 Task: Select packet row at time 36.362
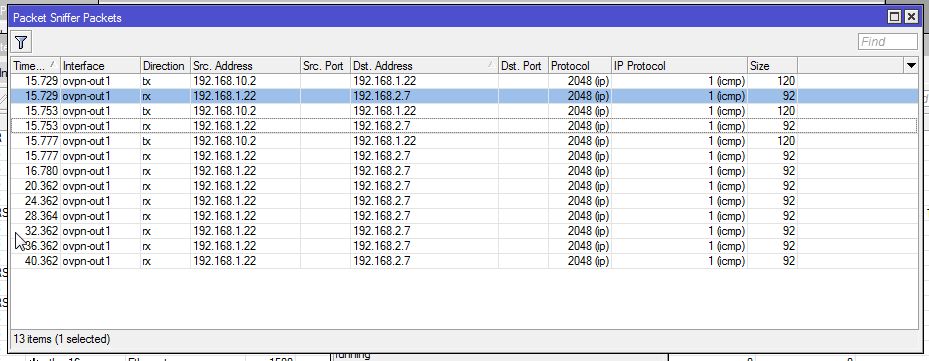(464, 246)
